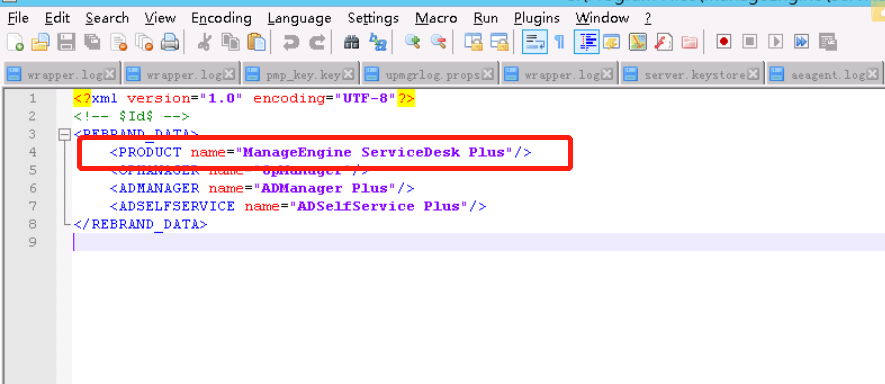Click the Zoom Out magnifier icon
Viewport: 885px width, 384px height.
439,42
